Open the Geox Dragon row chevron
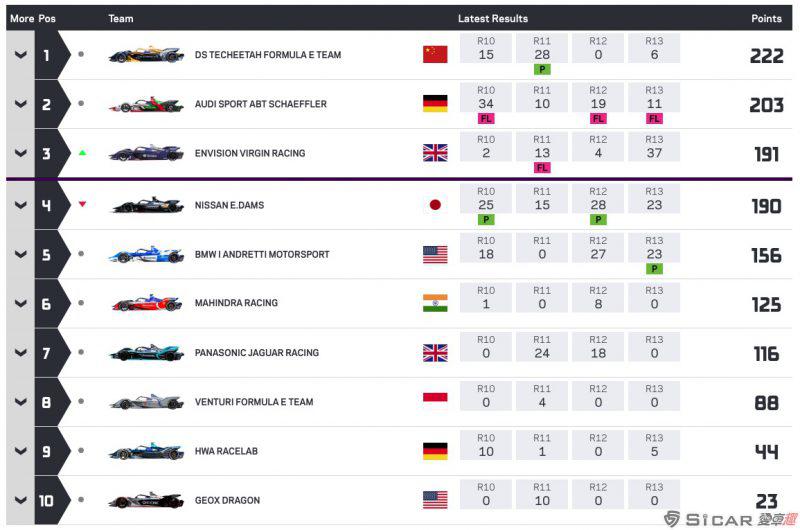Viewport: 800px width, 530px height. [x=20, y=500]
